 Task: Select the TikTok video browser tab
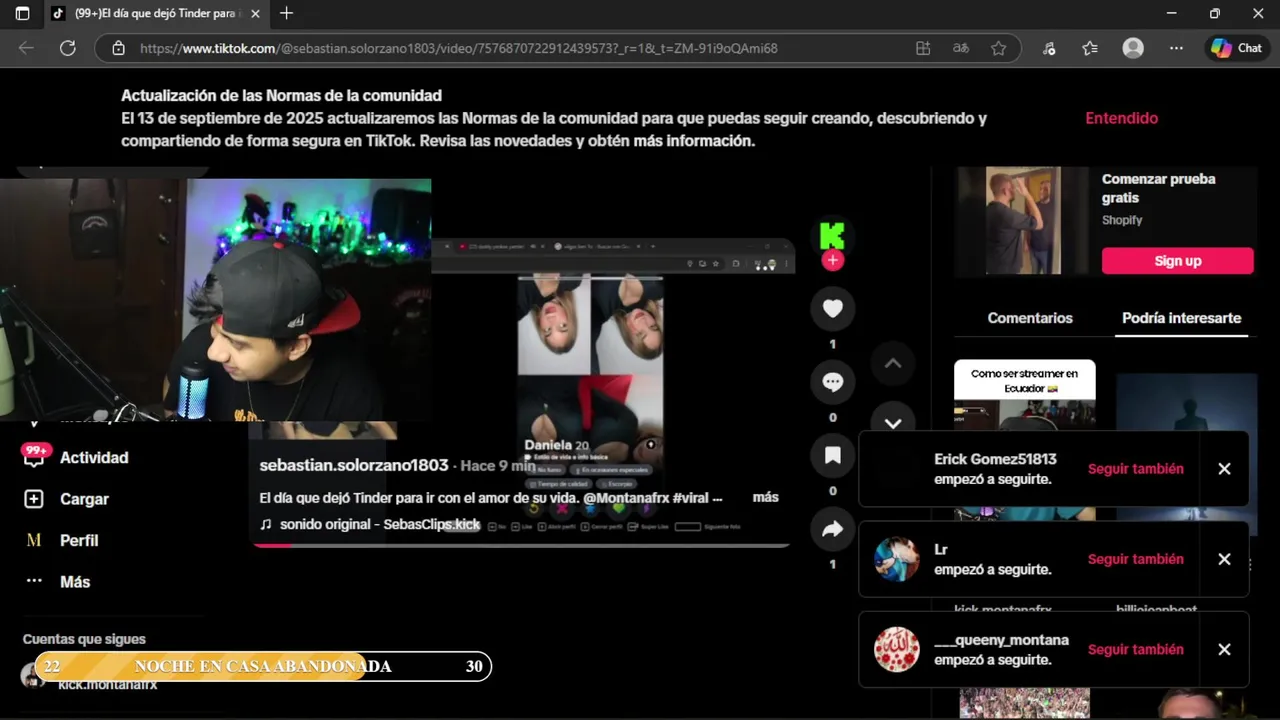155,14
